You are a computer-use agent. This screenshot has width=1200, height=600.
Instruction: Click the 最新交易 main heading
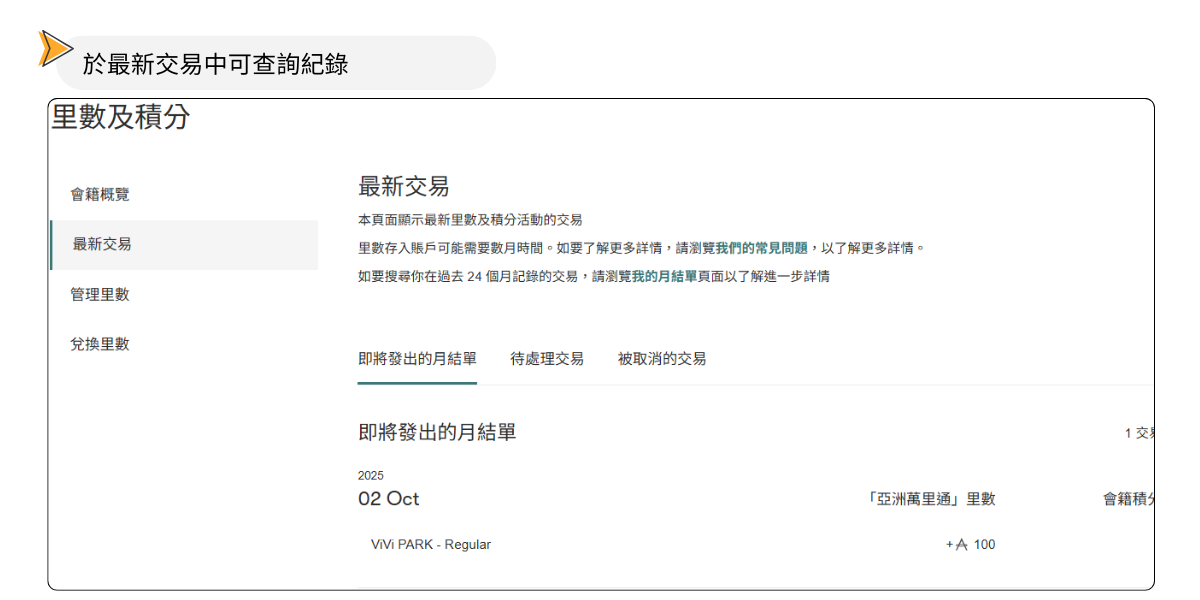403,186
